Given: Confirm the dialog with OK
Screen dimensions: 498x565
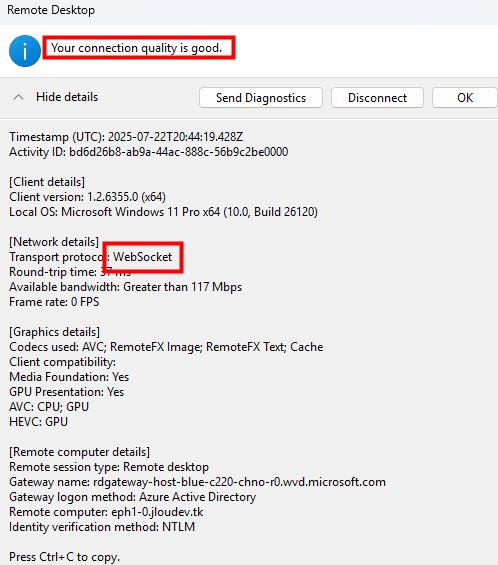Looking at the screenshot, I should pyautogui.click(x=465, y=98).
